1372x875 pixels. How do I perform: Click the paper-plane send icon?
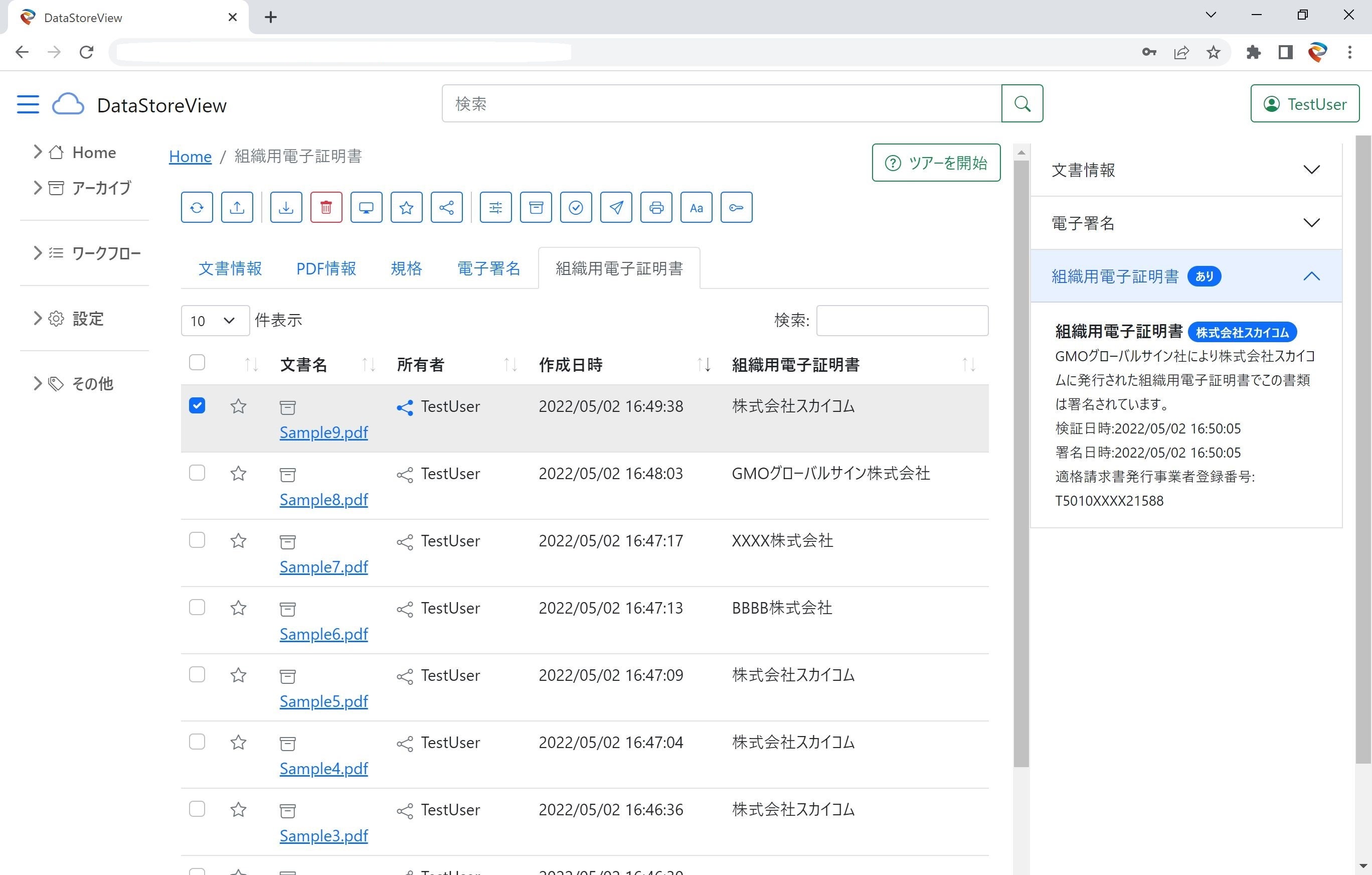click(x=616, y=208)
